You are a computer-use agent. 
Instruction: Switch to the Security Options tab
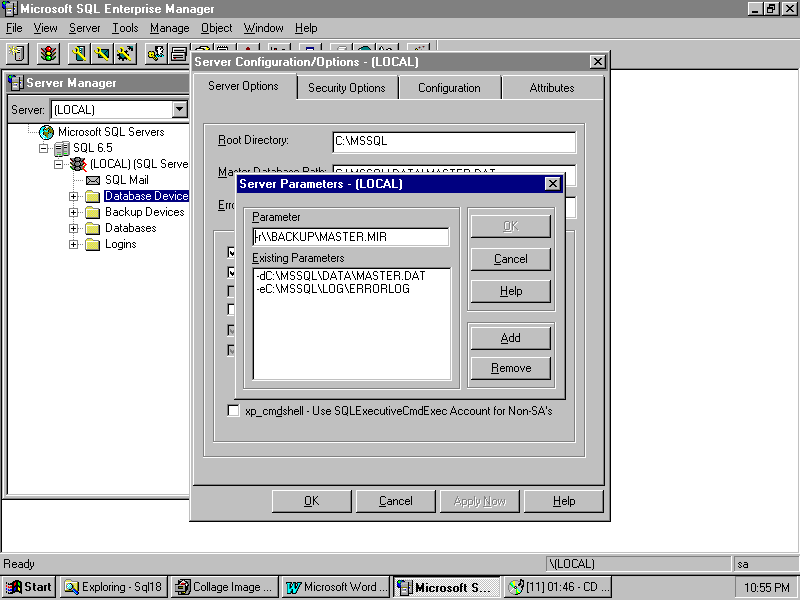coord(346,88)
